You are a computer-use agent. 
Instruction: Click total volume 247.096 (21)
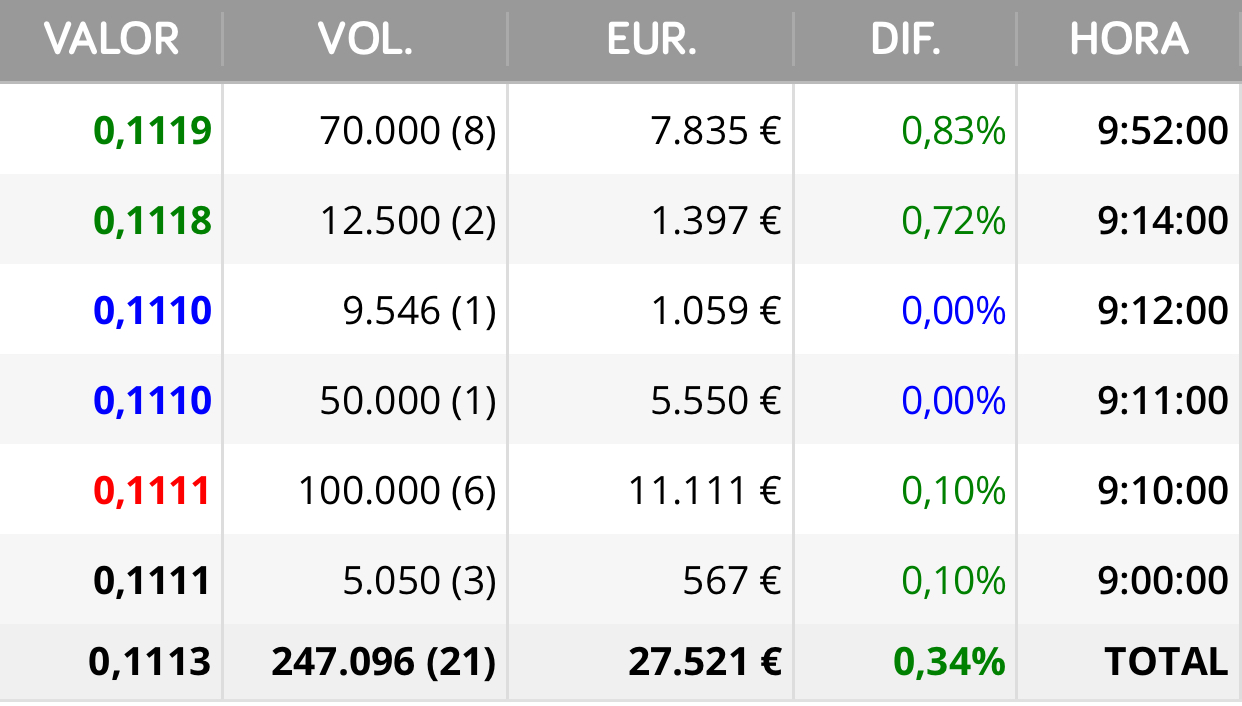coord(384,661)
